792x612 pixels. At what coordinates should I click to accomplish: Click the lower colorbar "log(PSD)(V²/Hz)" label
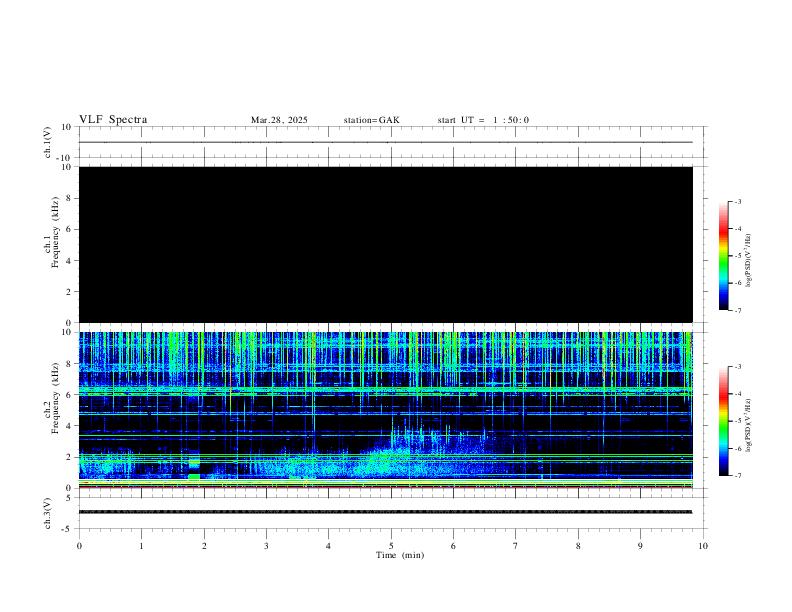click(x=748, y=426)
